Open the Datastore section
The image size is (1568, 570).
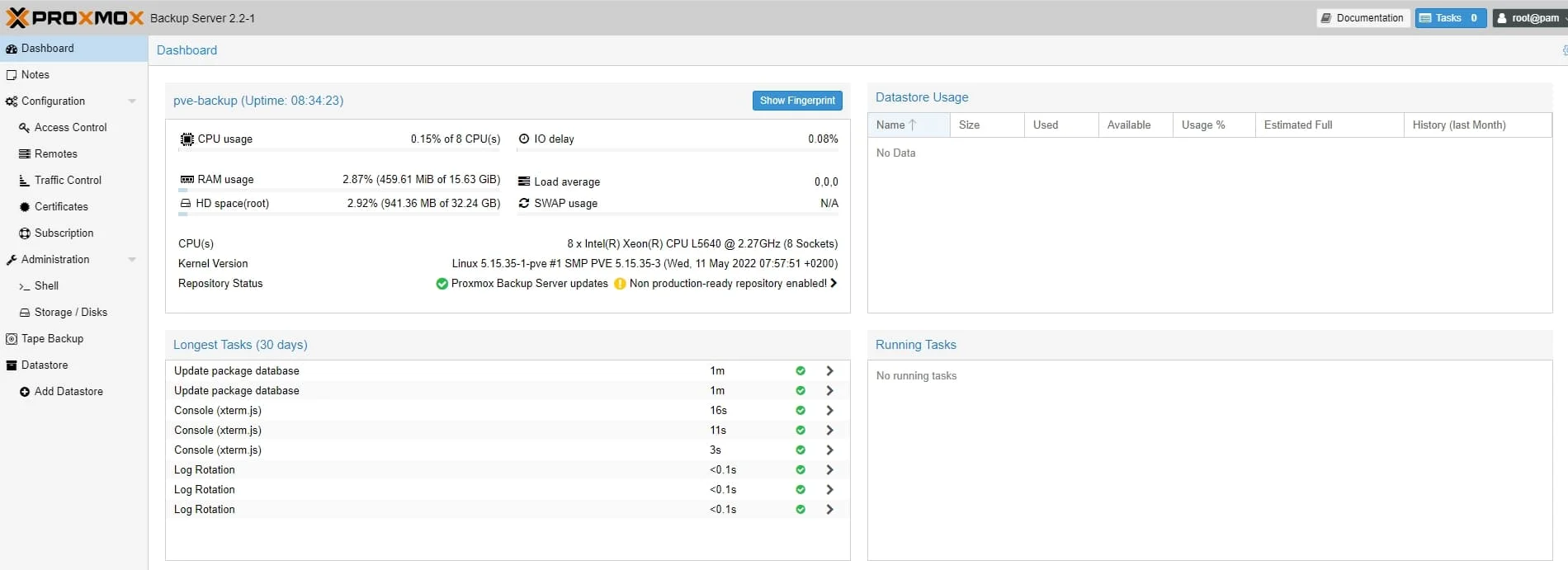[73, 365]
